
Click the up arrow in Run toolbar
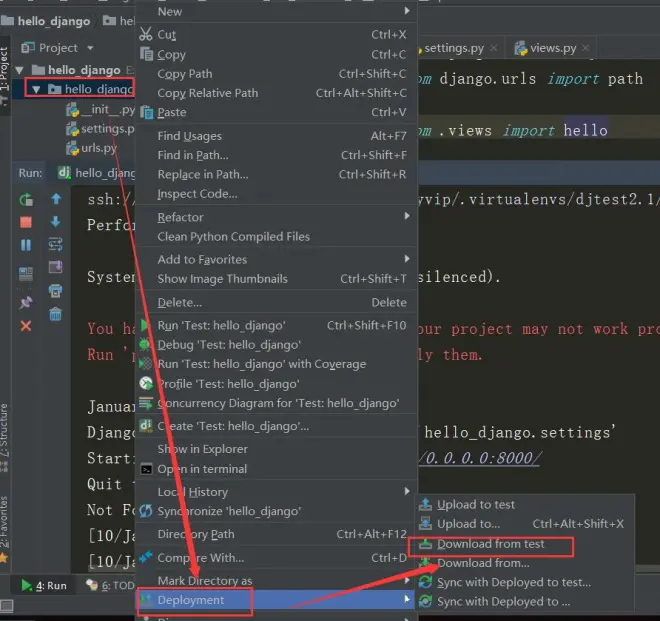coord(56,199)
